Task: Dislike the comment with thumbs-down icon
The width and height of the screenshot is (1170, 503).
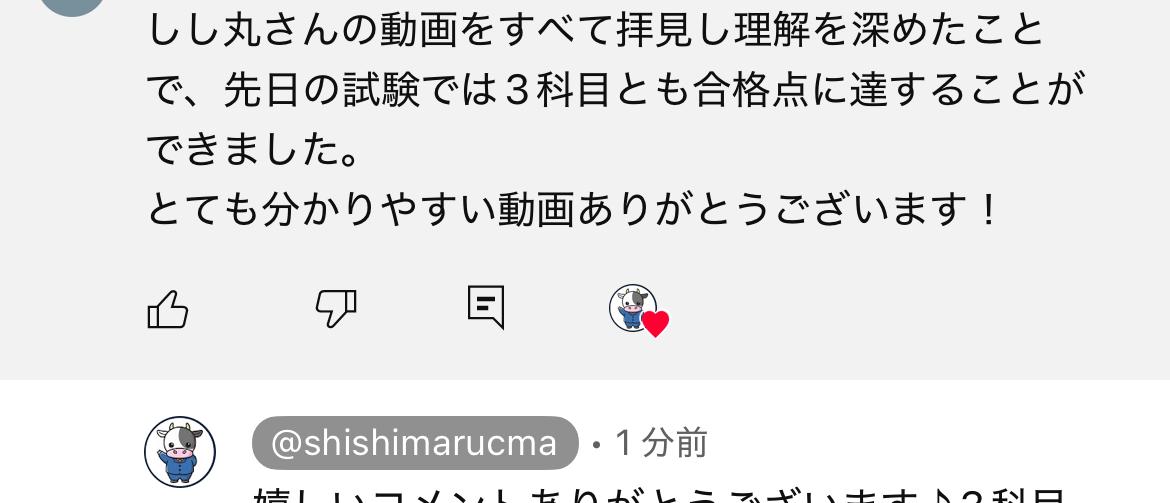Action: pos(336,309)
